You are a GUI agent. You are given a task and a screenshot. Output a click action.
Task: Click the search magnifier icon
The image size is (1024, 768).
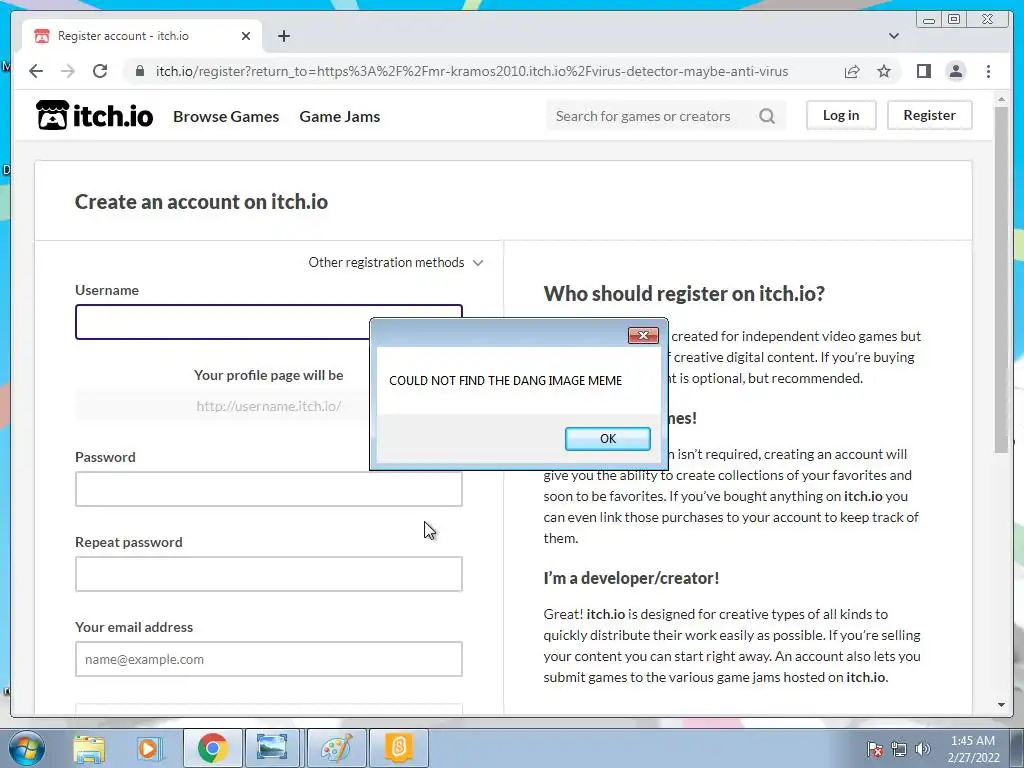pyautogui.click(x=767, y=116)
